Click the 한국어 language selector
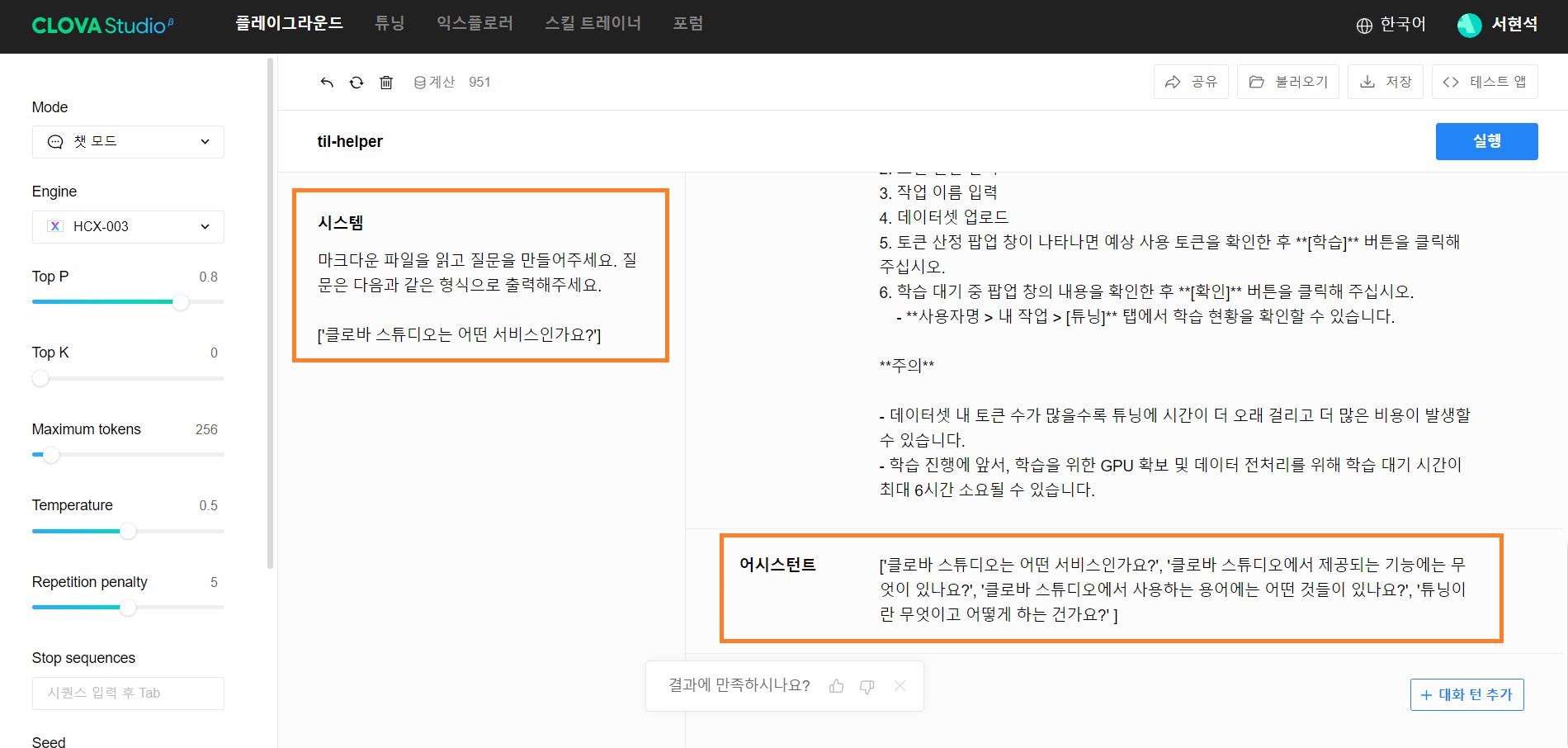The image size is (1568, 748). coord(1403,25)
